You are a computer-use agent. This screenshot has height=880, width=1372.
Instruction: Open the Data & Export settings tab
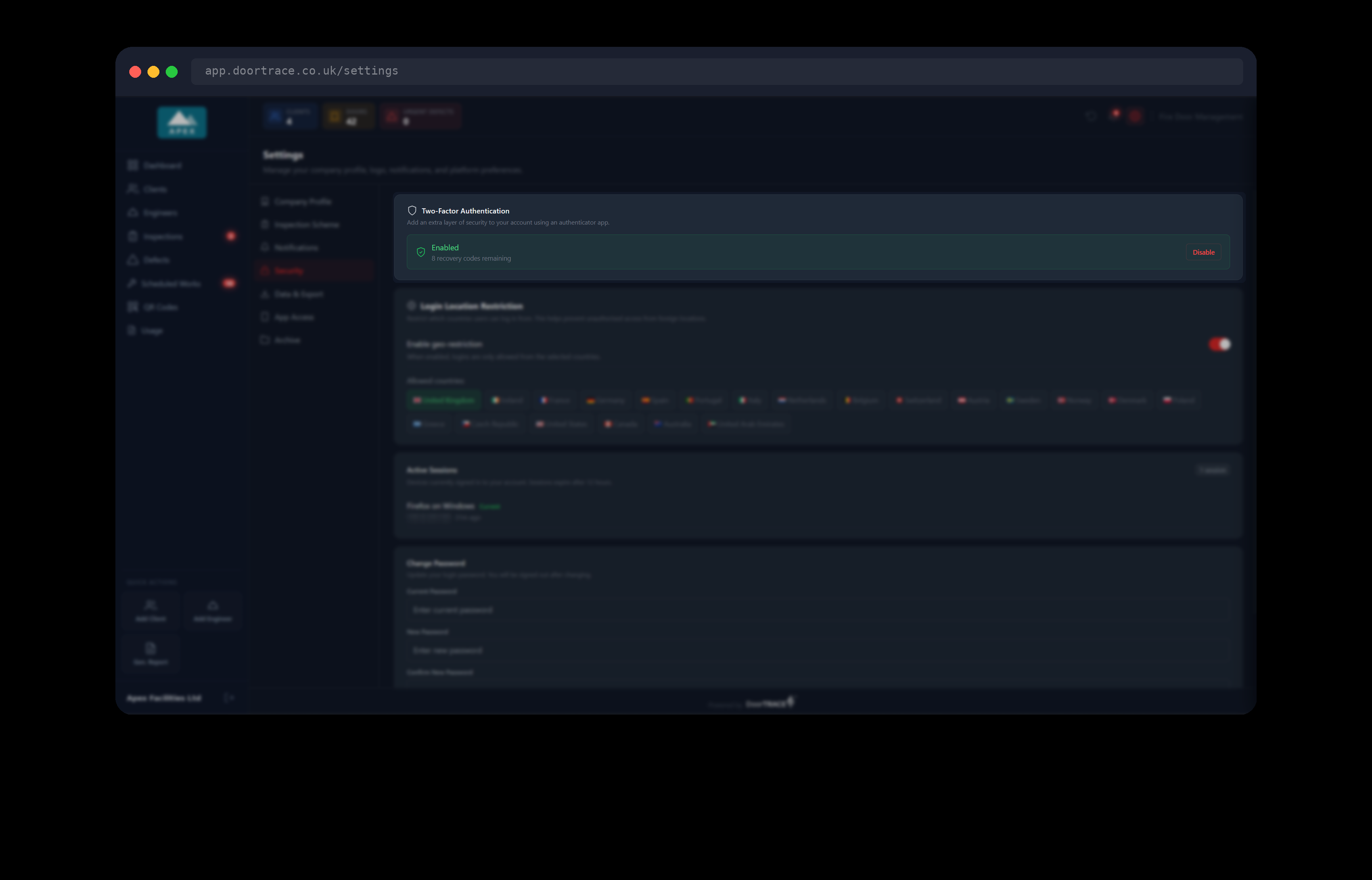point(314,294)
